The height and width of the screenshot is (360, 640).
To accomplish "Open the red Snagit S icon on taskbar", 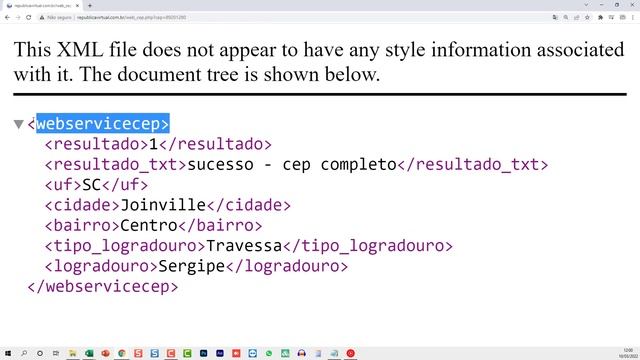I will 138,353.
